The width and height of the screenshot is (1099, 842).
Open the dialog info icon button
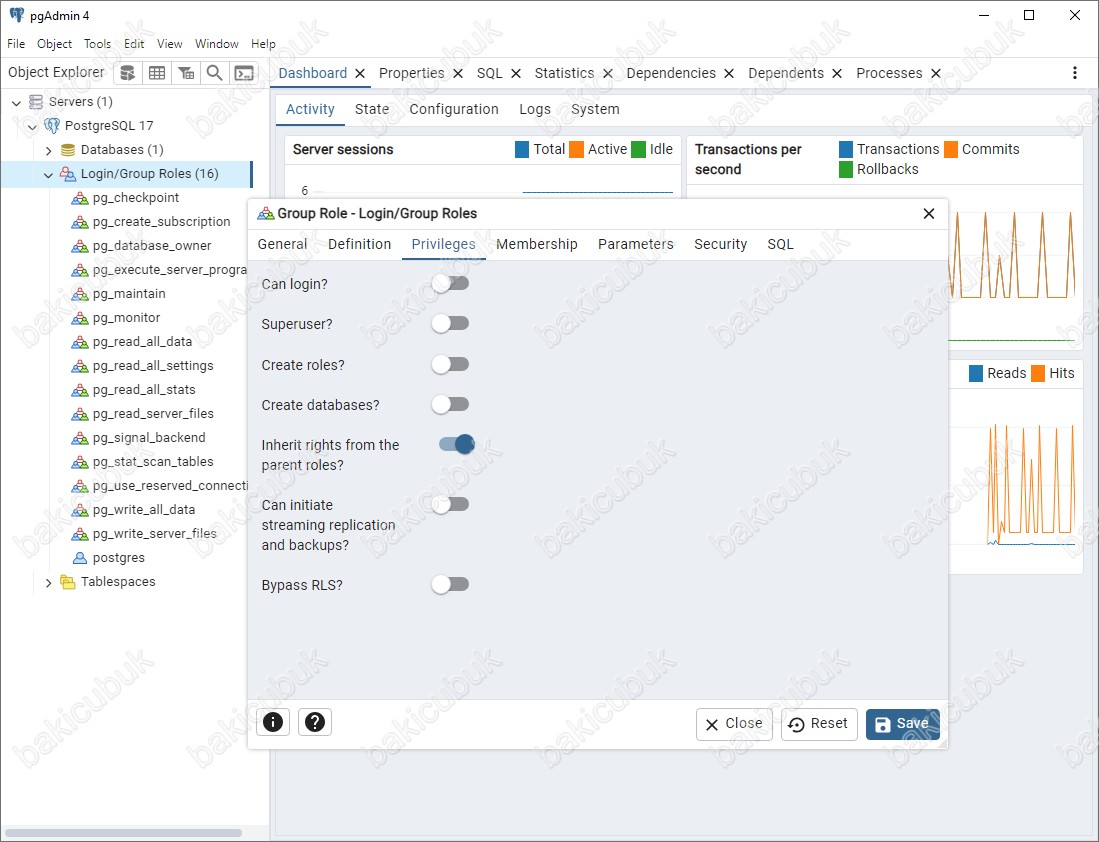point(273,721)
